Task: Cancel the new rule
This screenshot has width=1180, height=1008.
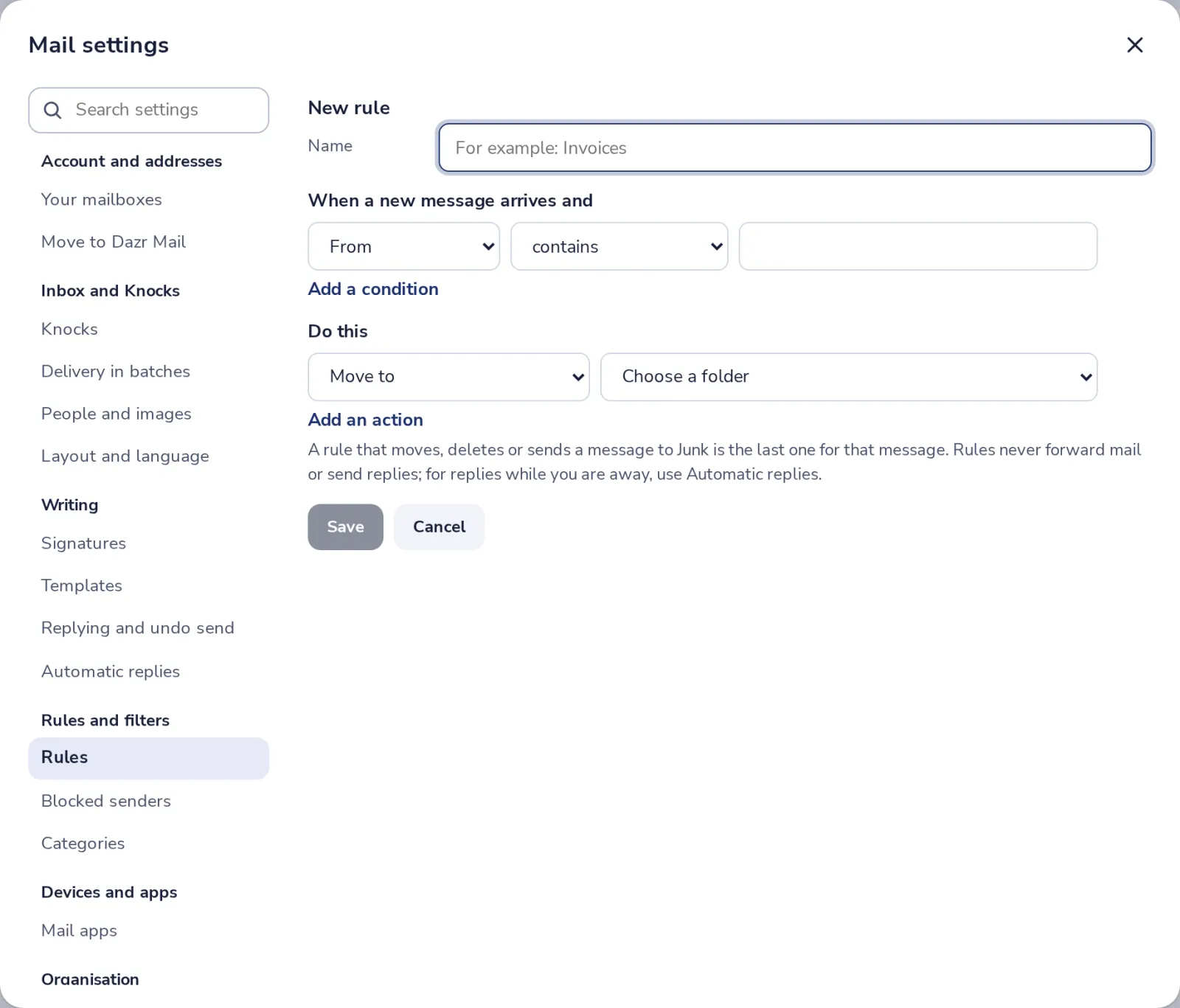Action: [440, 527]
